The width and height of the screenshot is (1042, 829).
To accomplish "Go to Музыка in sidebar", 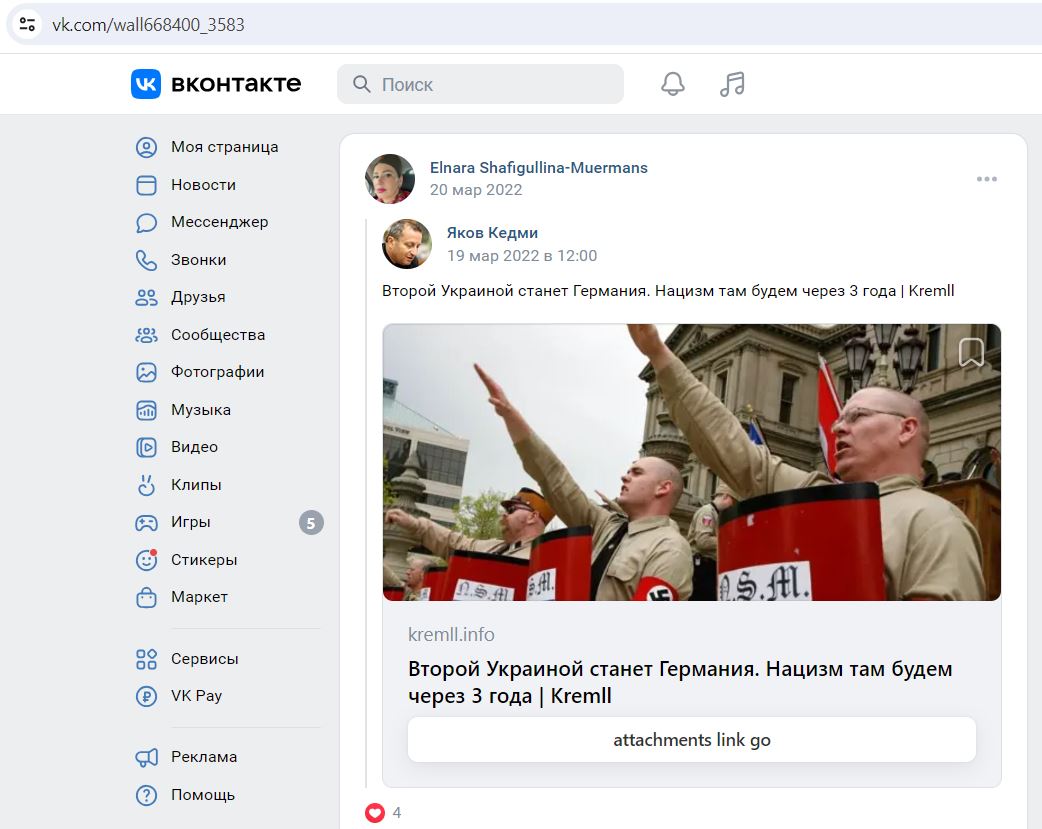I will pos(201,410).
